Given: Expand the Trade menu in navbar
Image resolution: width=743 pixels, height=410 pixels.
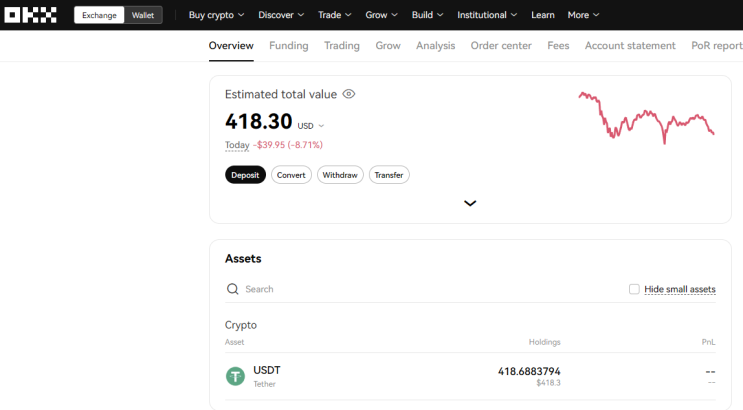Looking at the screenshot, I should point(335,15).
